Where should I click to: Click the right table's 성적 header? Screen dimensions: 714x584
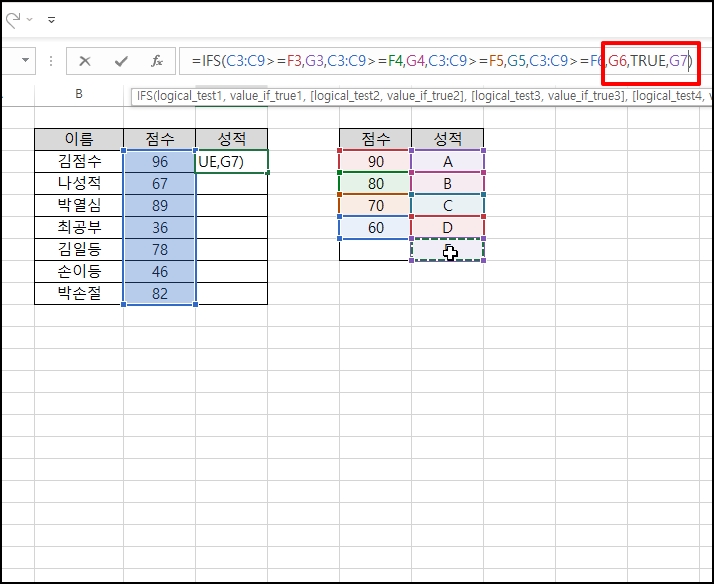pos(448,139)
